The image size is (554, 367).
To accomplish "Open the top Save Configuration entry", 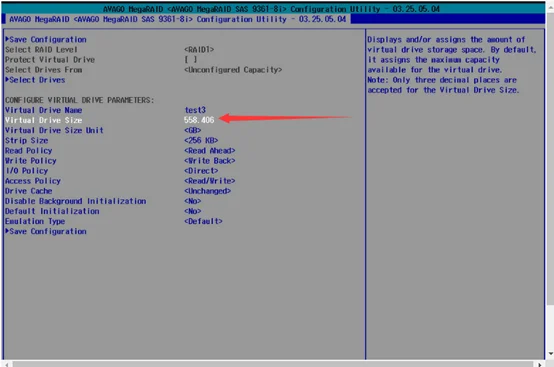I will coord(46,40).
